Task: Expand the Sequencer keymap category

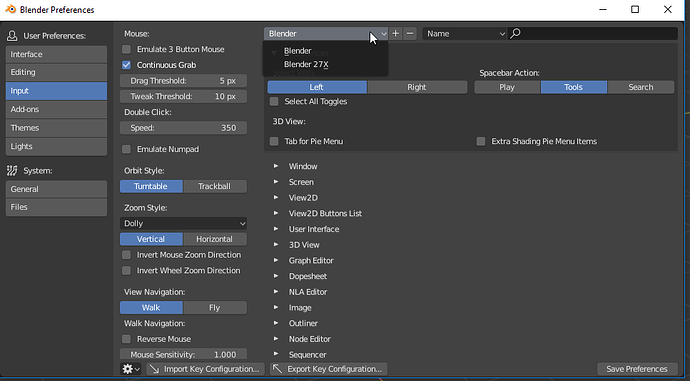Action: 276,354
